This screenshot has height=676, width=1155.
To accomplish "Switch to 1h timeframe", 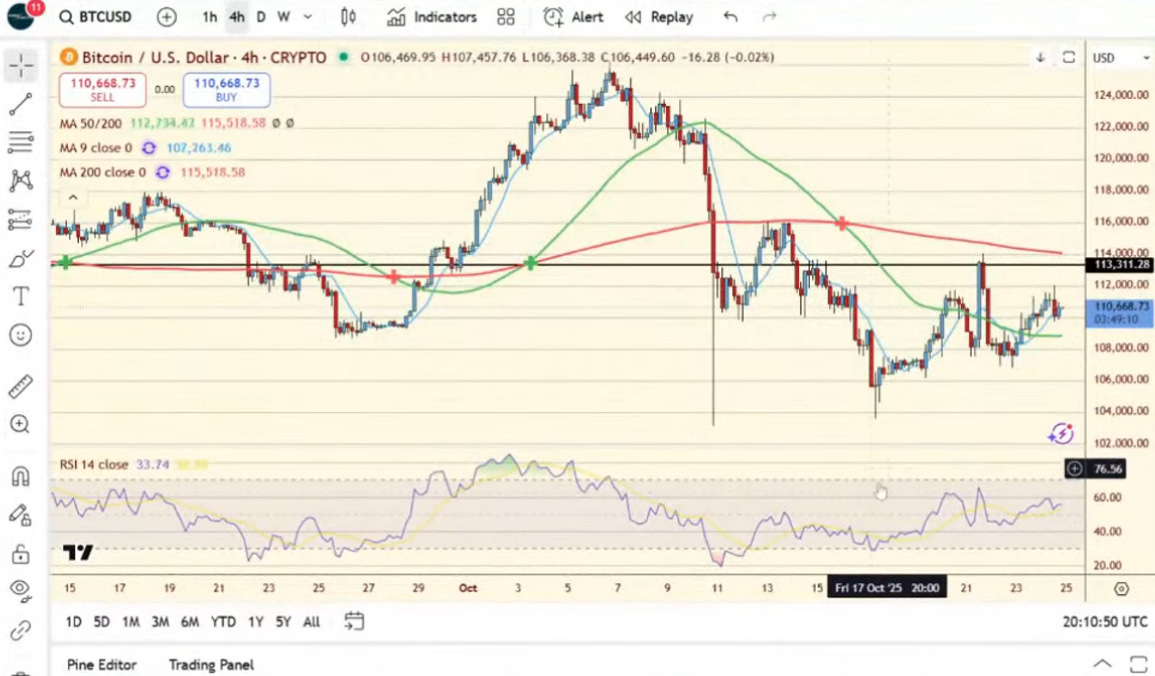I will [x=210, y=16].
